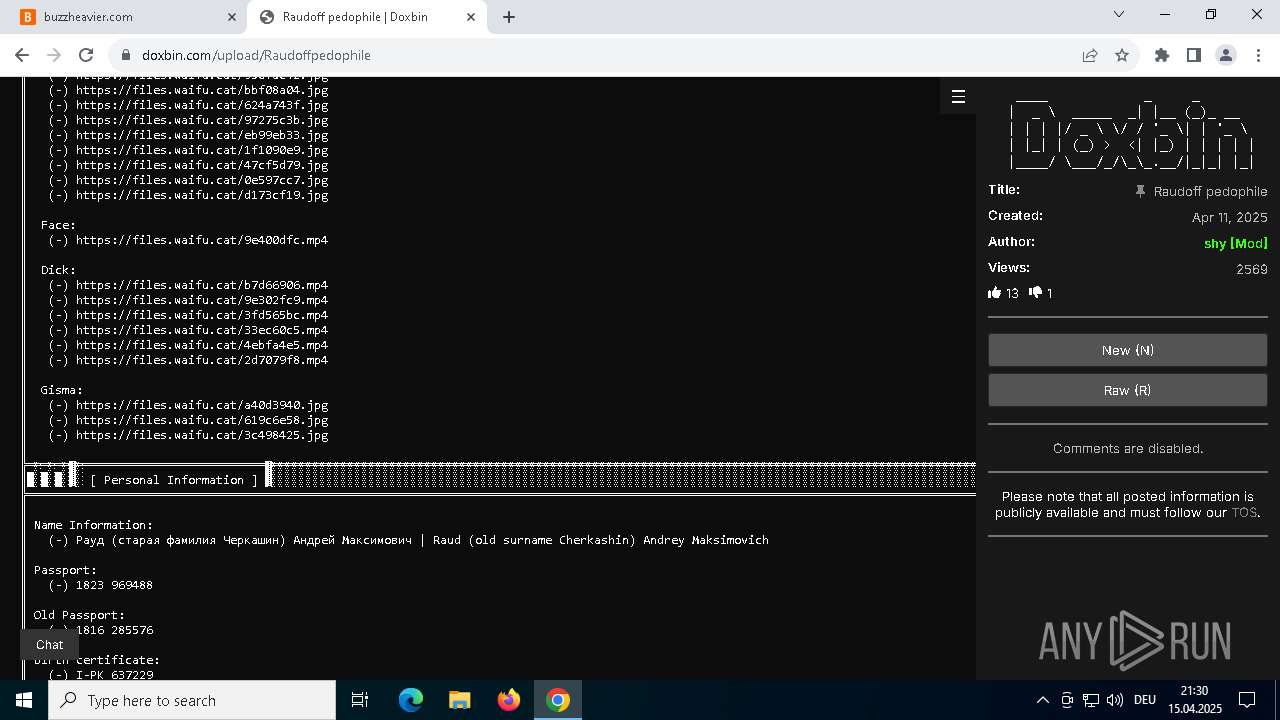Viewport: 1280px width, 720px height.
Task: Show hidden system tray icons
Action: (x=1042, y=700)
